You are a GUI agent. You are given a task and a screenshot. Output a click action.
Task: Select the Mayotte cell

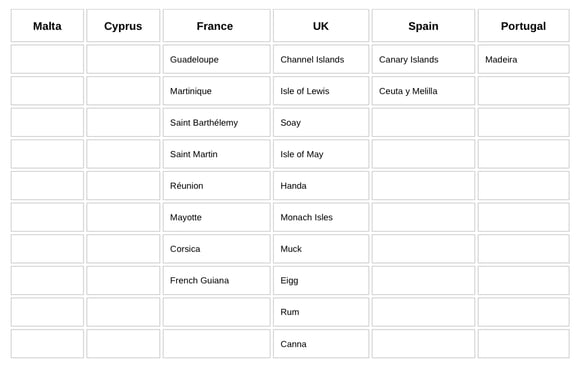[216, 217]
